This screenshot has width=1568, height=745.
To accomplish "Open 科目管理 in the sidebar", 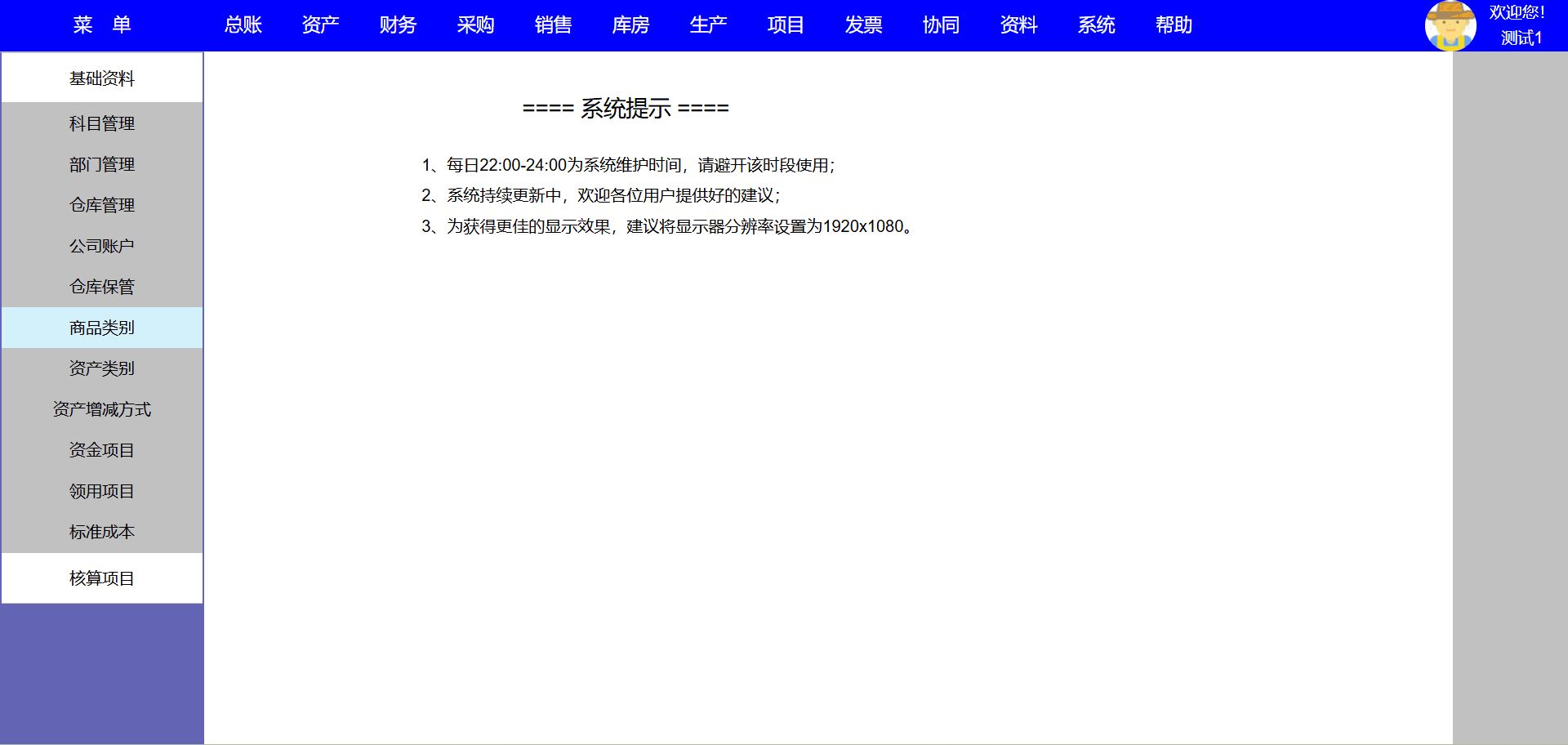I will (x=102, y=123).
